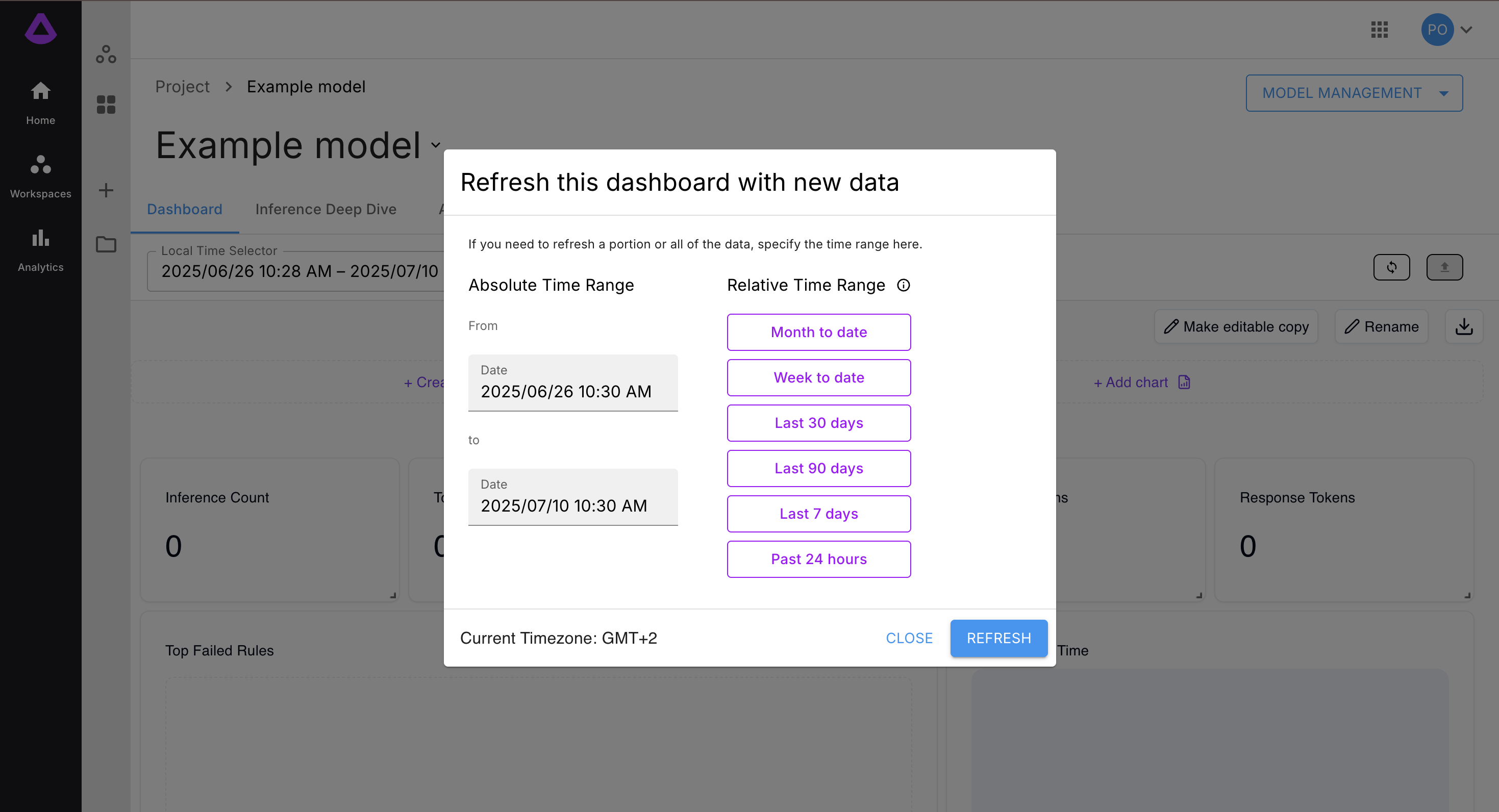The width and height of the screenshot is (1499, 812).
Task: Click the four-square grid icon in secondary sidebar
Action: pos(106,105)
